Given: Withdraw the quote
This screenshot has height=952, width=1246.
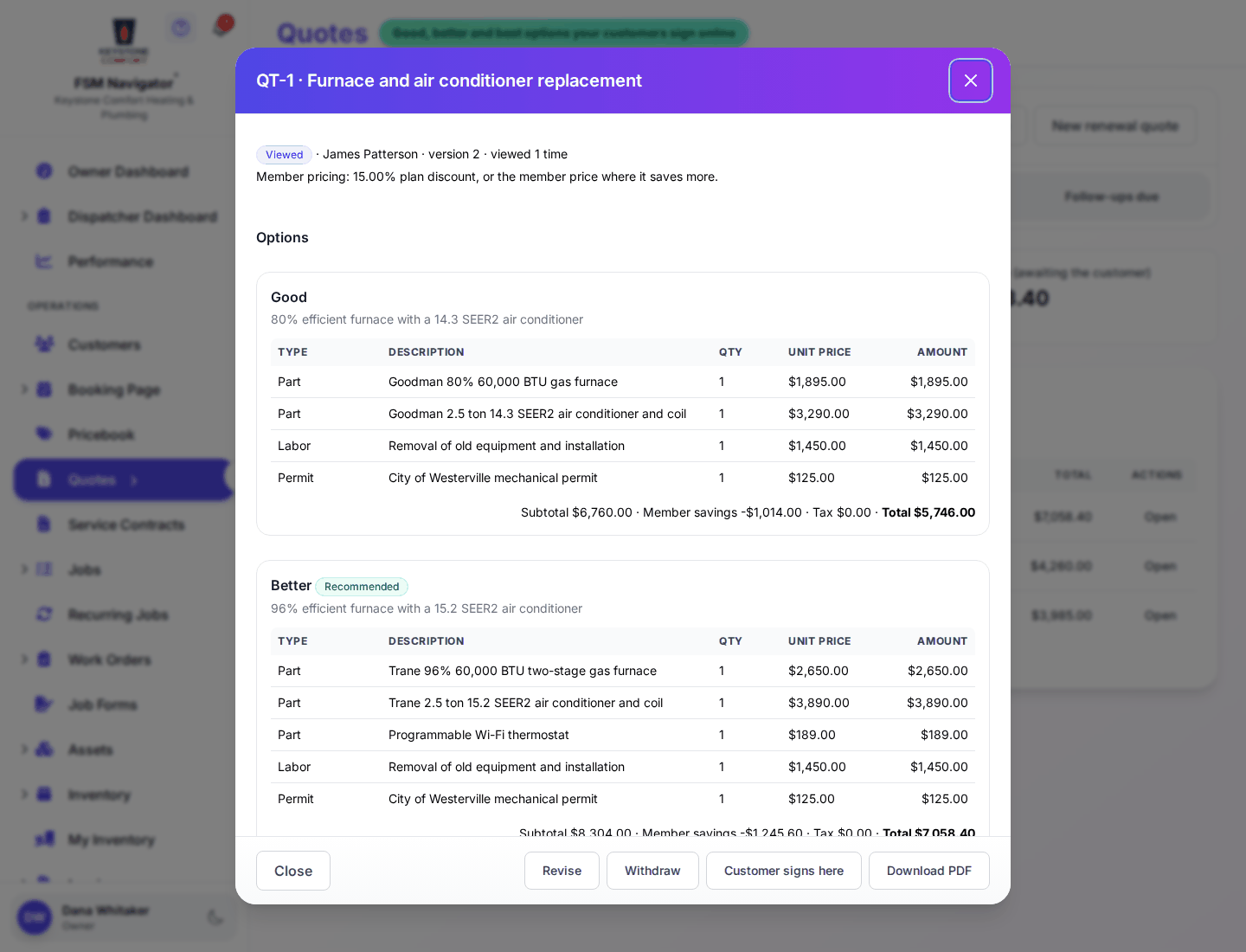Looking at the screenshot, I should pyautogui.click(x=652, y=871).
